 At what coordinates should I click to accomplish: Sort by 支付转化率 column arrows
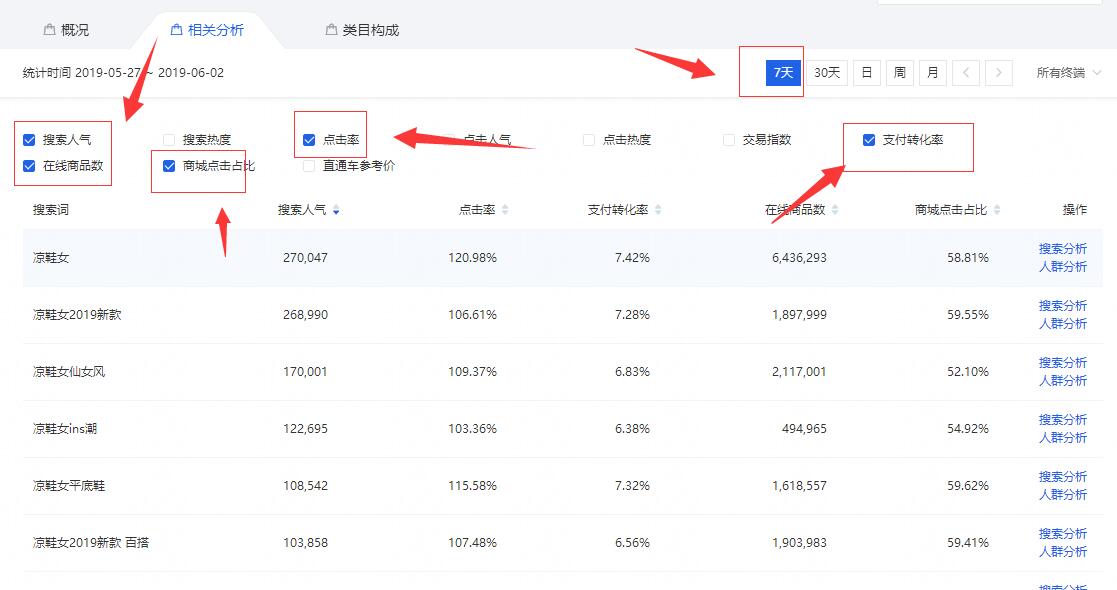(658, 209)
